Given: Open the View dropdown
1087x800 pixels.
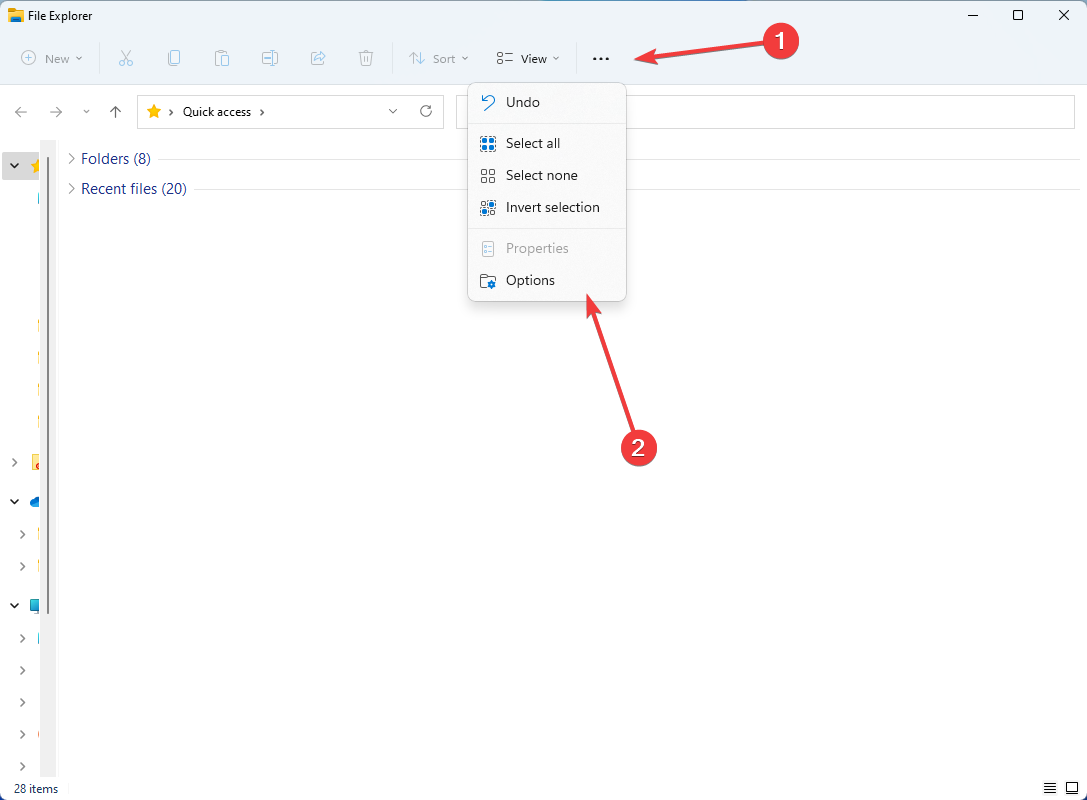Looking at the screenshot, I should [528, 58].
